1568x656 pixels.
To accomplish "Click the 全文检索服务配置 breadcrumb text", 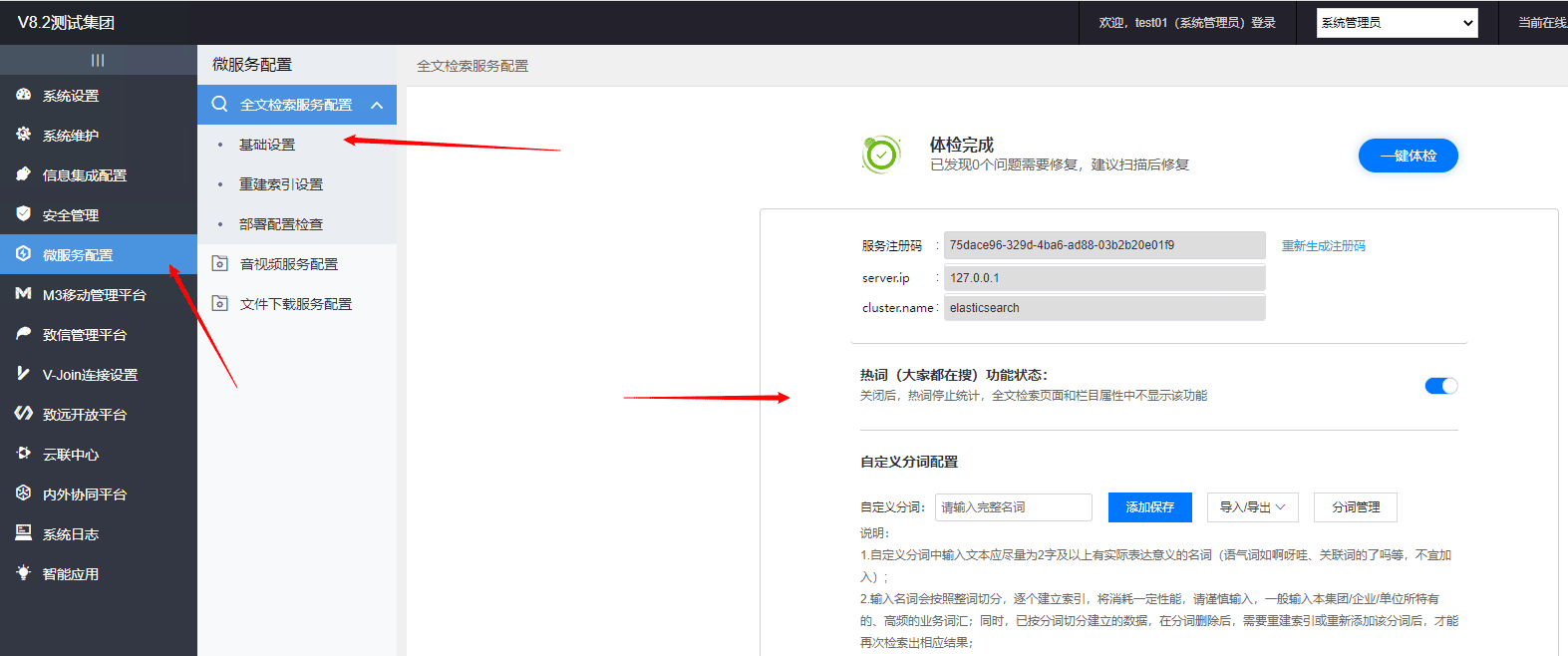I will (x=472, y=66).
